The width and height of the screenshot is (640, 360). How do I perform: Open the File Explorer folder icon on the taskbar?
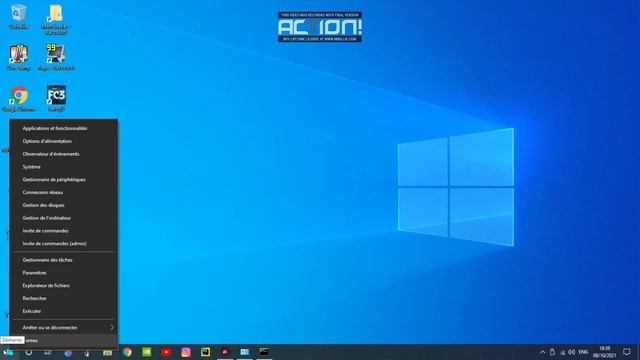[107, 352]
